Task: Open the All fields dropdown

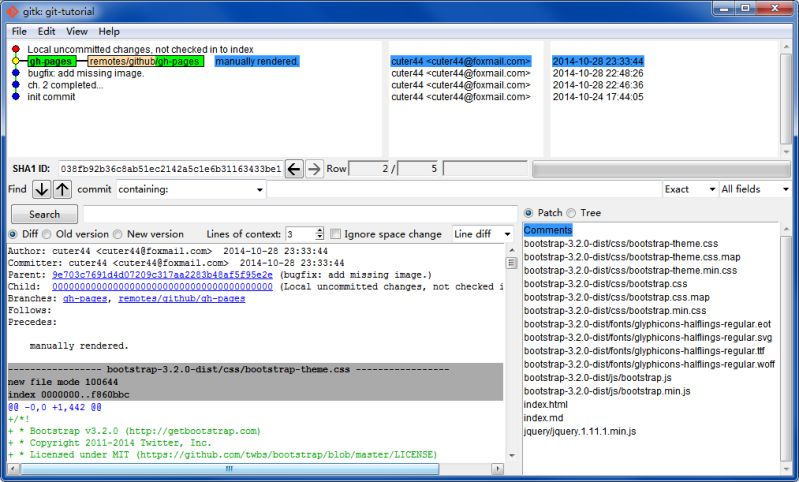Action: tap(755, 189)
